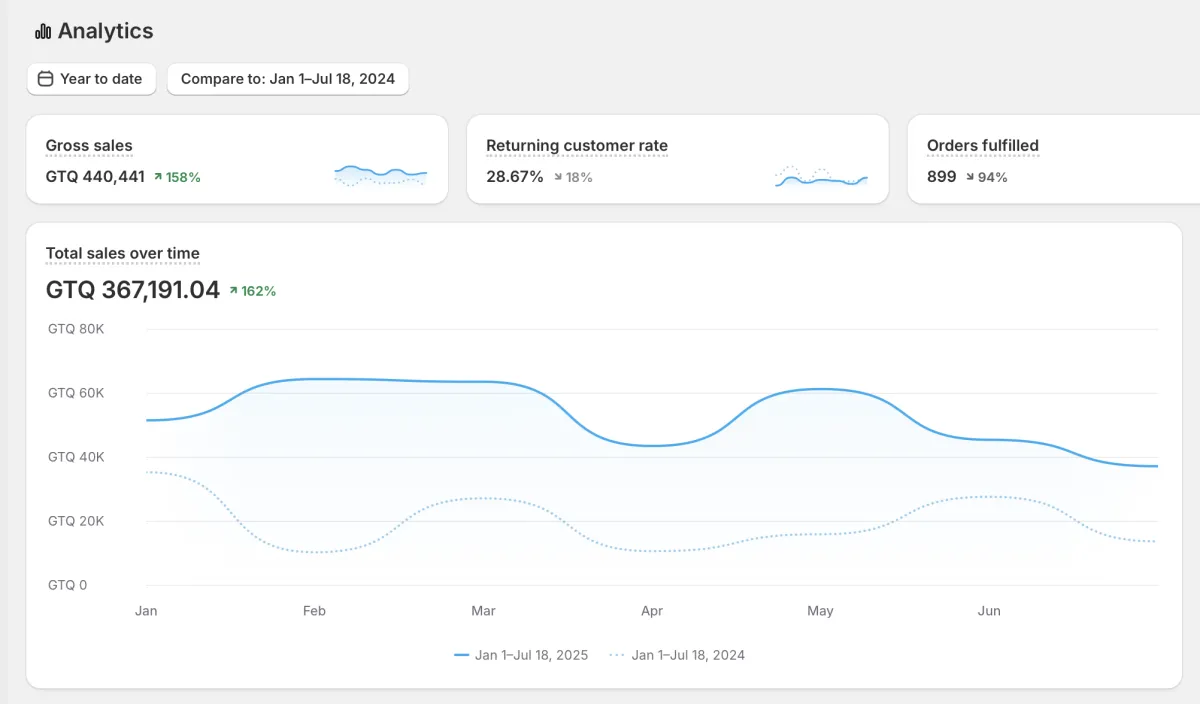
Task: Click the Returning customer rate down-arrow icon
Action: tap(558, 177)
